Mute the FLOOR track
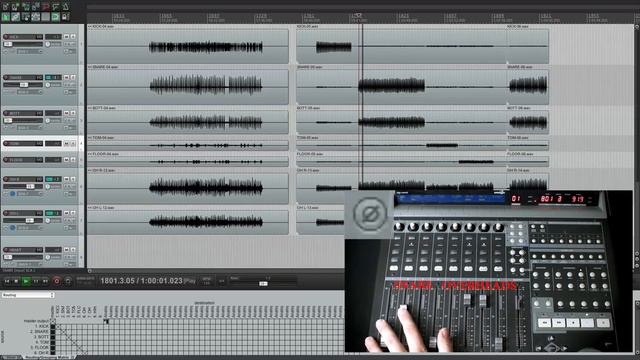This screenshot has height=360, width=640. click(67, 160)
